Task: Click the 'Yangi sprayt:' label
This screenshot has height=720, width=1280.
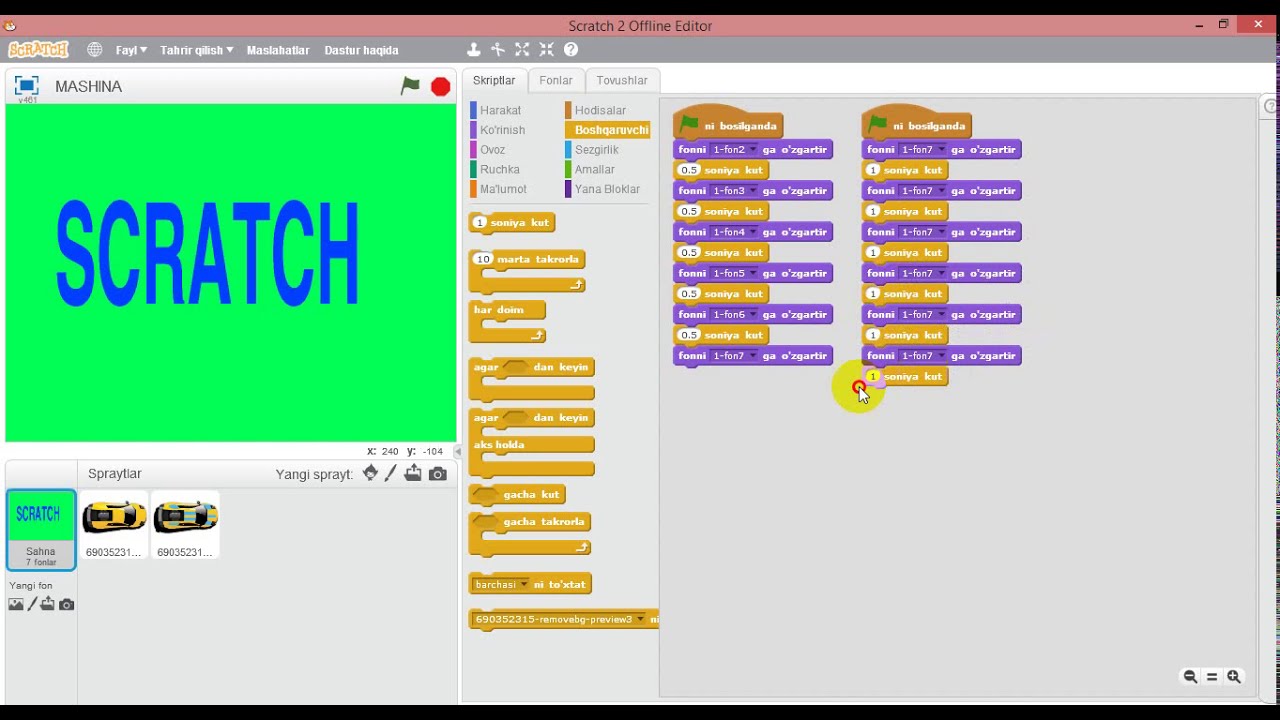Action: click(314, 474)
